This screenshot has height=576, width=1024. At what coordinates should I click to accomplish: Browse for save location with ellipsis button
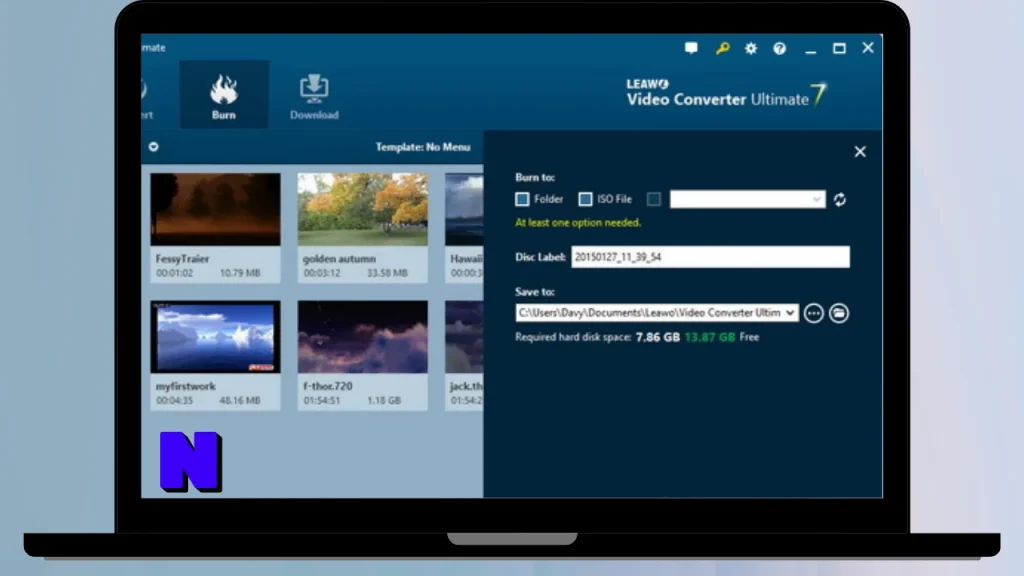click(814, 313)
